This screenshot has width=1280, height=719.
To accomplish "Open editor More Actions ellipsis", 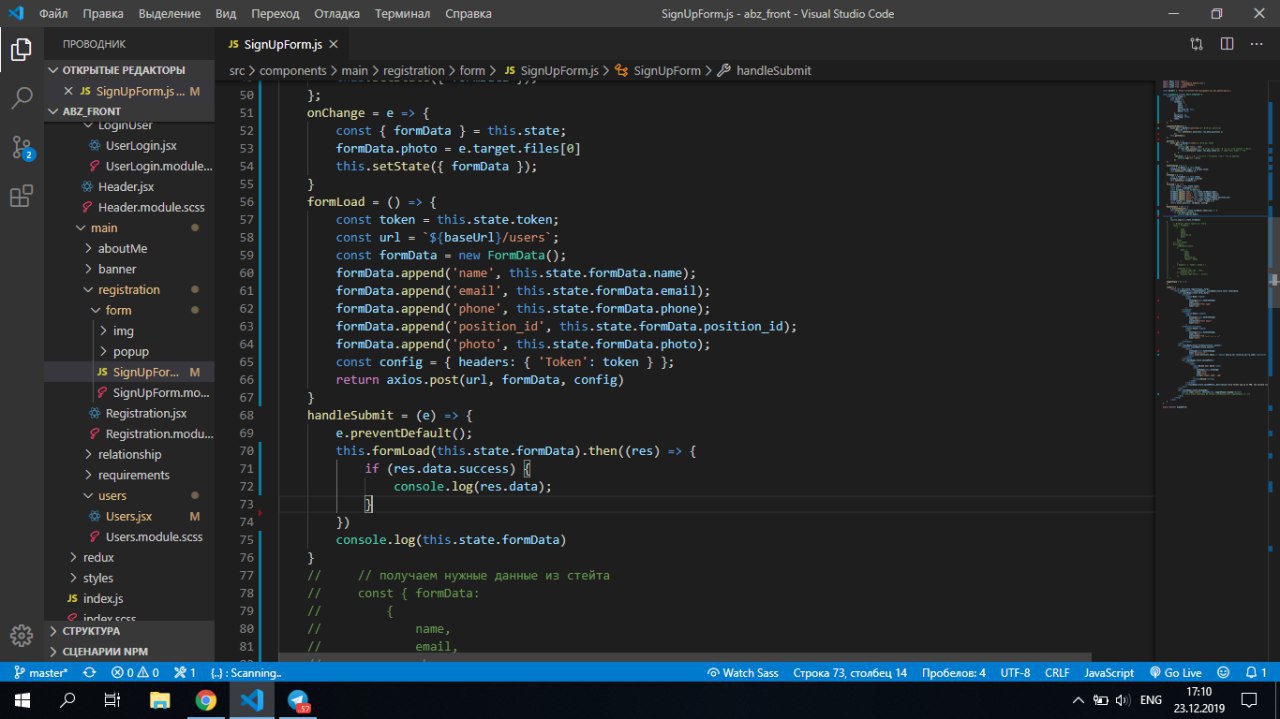I will pyautogui.click(x=1257, y=44).
